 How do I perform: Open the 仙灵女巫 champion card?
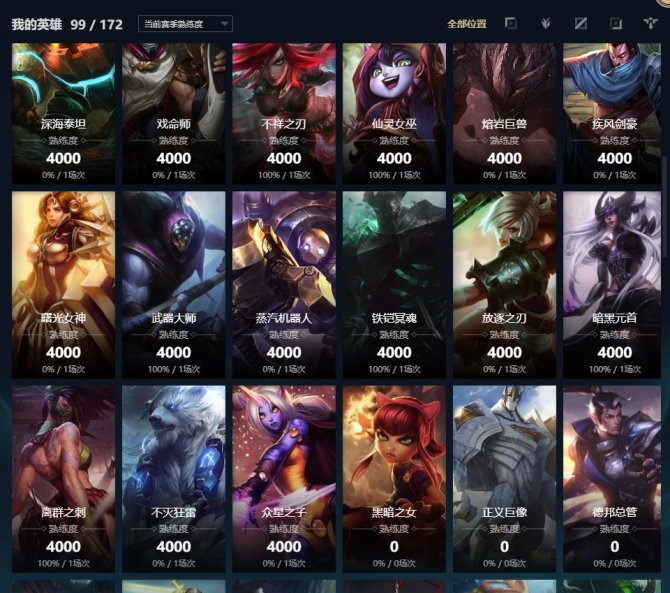click(394, 113)
